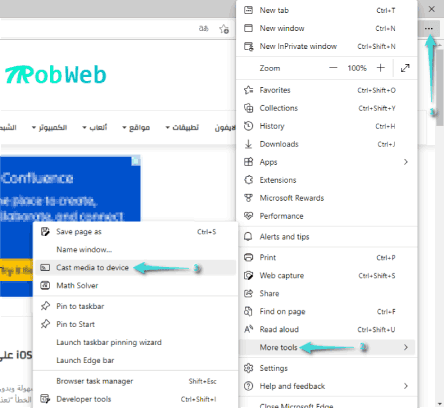Open Browser task manager entry

(x=136, y=381)
